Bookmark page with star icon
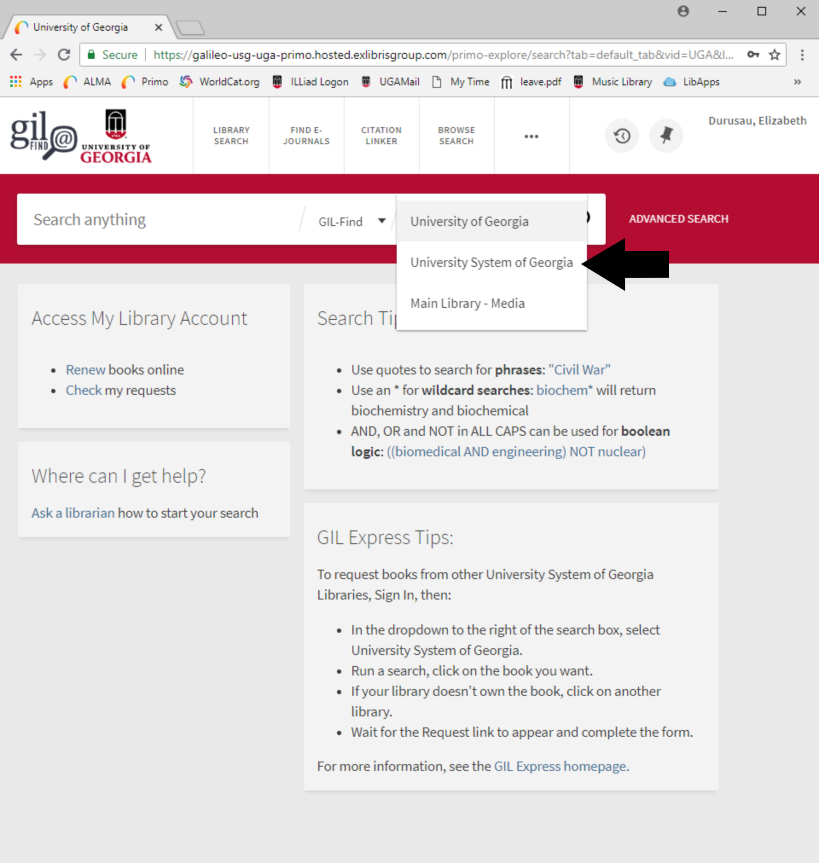Image resolution: width=819 pixels, height=863 pixels. 774,55
